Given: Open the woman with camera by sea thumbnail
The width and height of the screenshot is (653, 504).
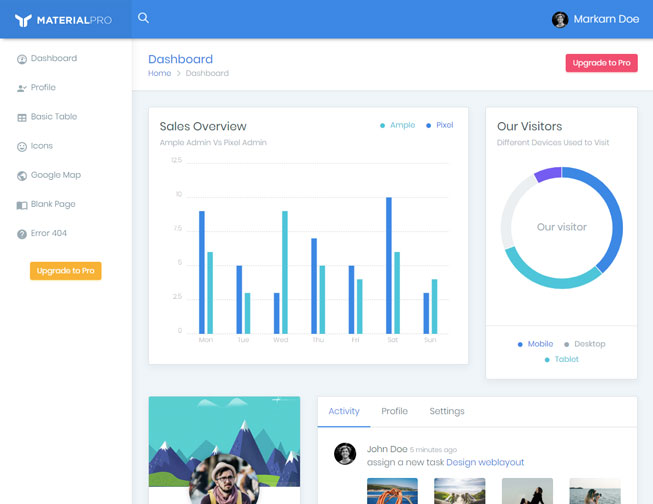Looking at the screenshot, I should click(x=595, y=491).
